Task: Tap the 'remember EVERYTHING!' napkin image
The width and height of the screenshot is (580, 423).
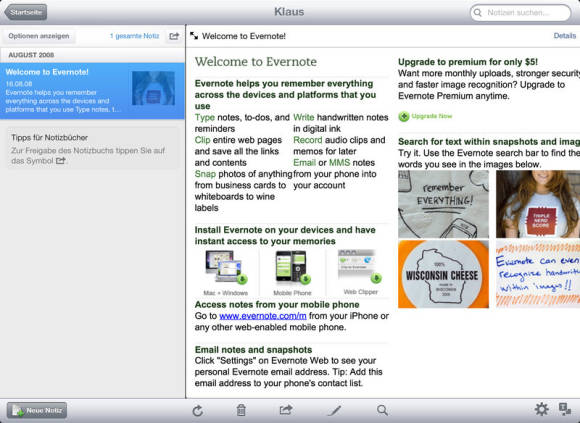Action: (443, 204)
